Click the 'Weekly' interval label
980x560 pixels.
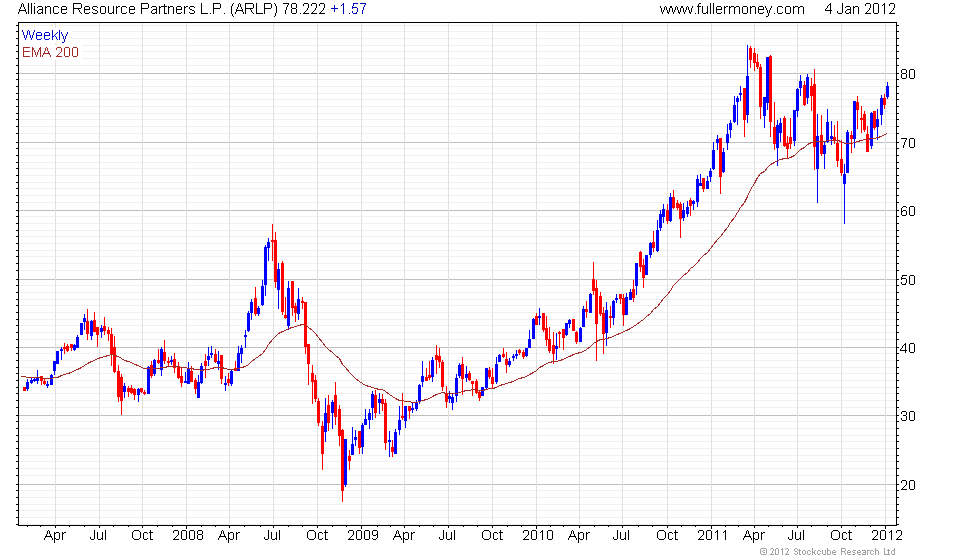point(45,36)
